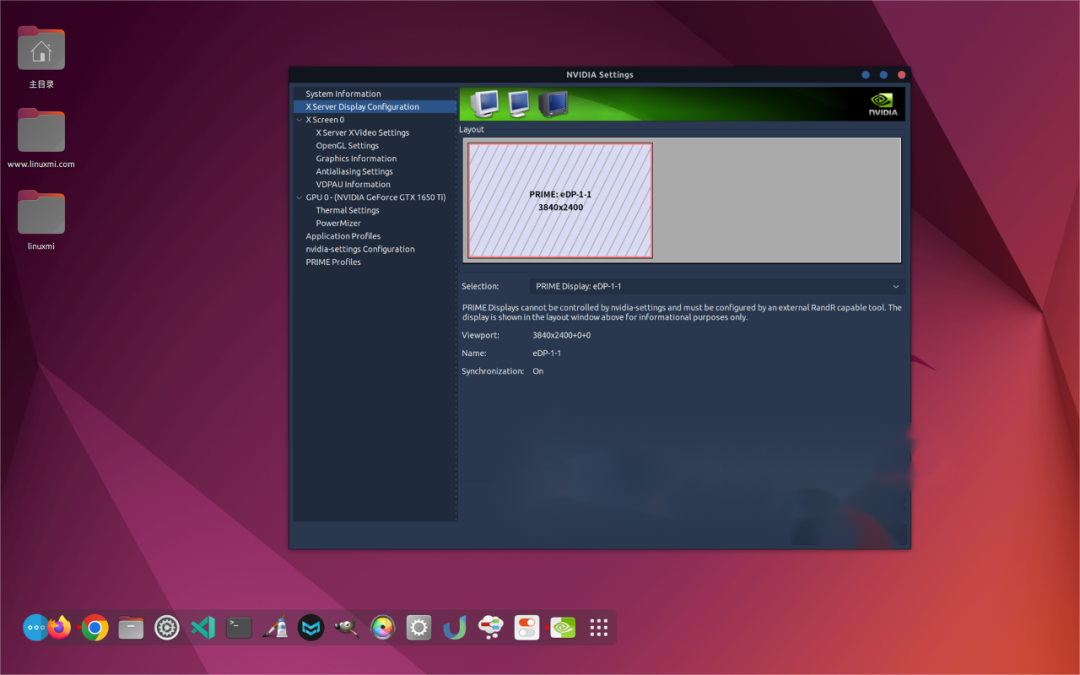Open VDPAU Information
The height and width of the screenshot is (675, 1080).
click(353, 185)
